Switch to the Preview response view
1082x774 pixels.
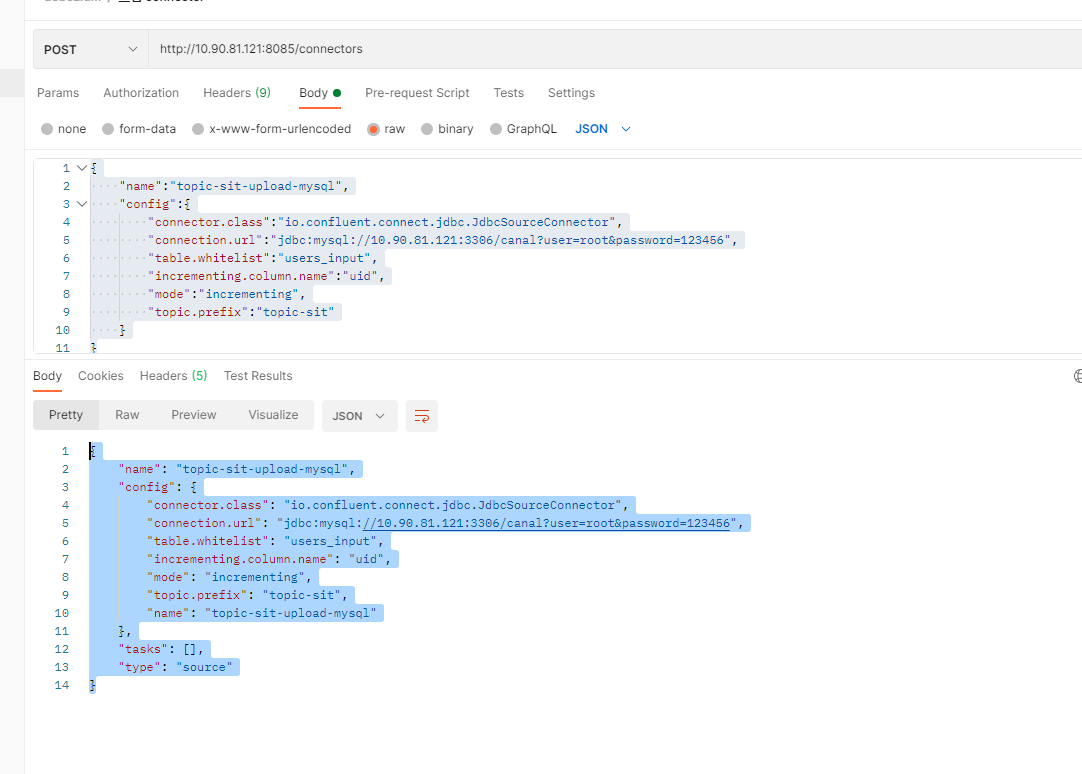pos(193,415)
